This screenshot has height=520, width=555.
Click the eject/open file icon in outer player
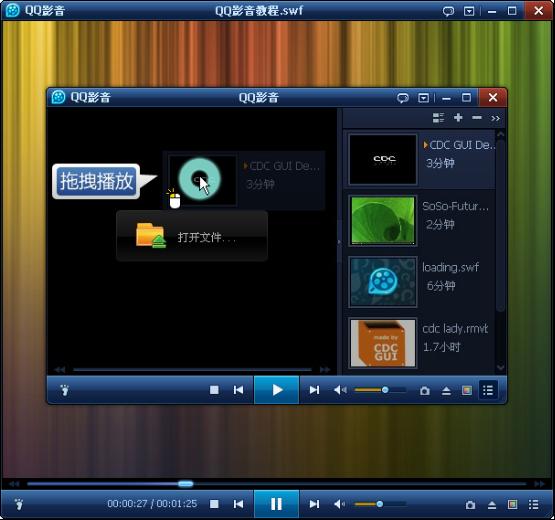pos(492,505)
